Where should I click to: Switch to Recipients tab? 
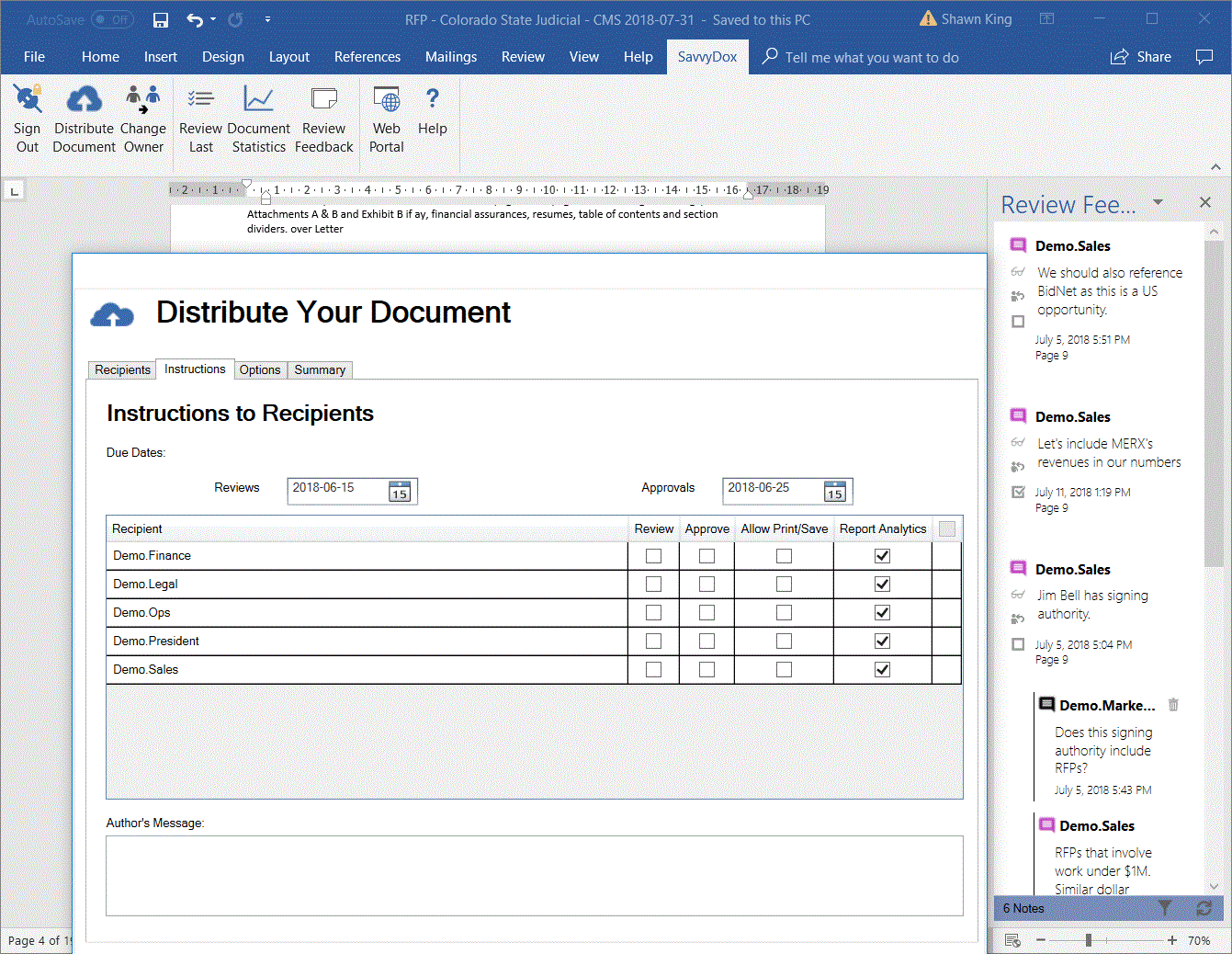tap(122, 369)
